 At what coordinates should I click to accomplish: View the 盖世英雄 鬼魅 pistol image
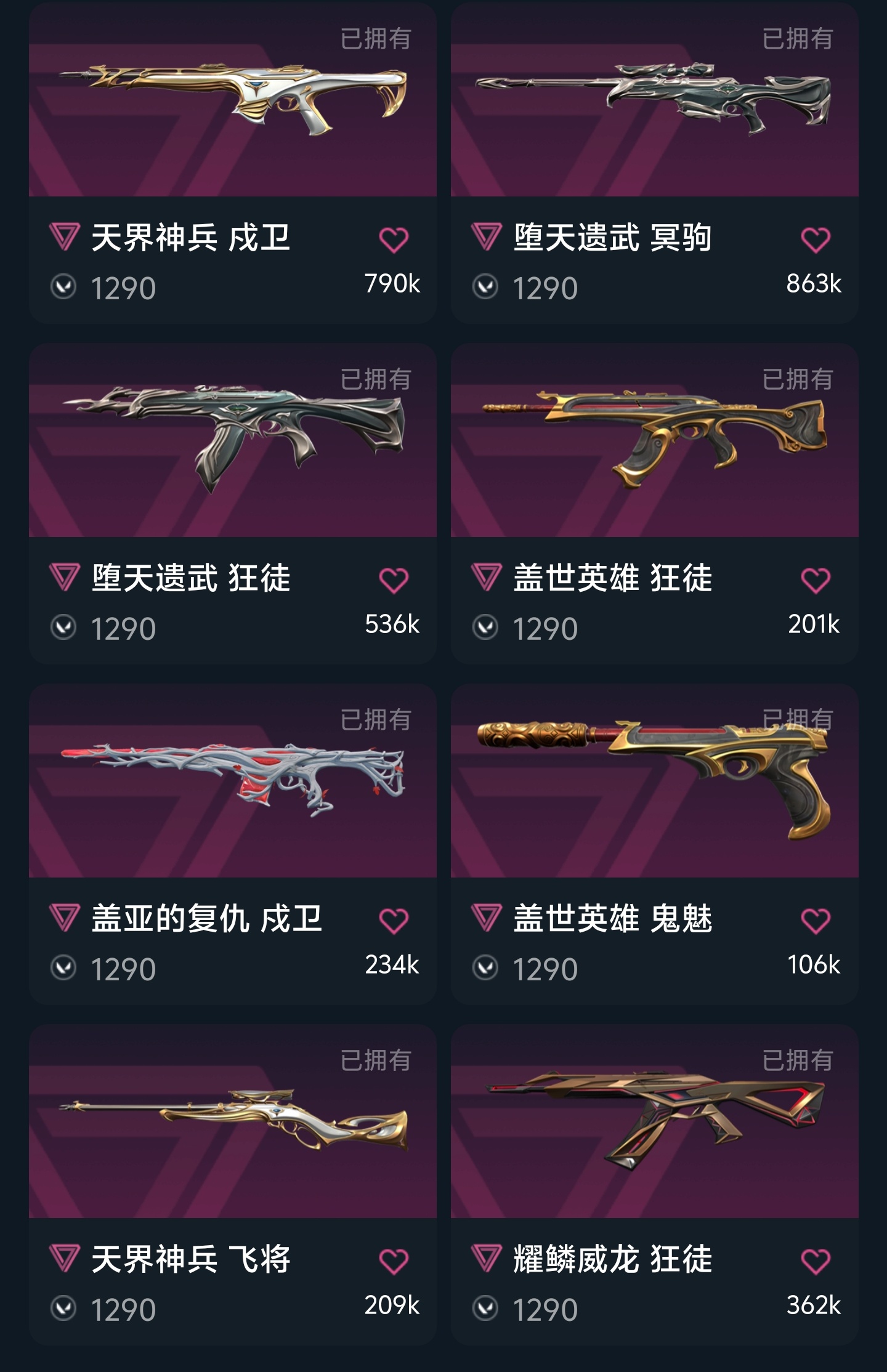click(655, 781)
